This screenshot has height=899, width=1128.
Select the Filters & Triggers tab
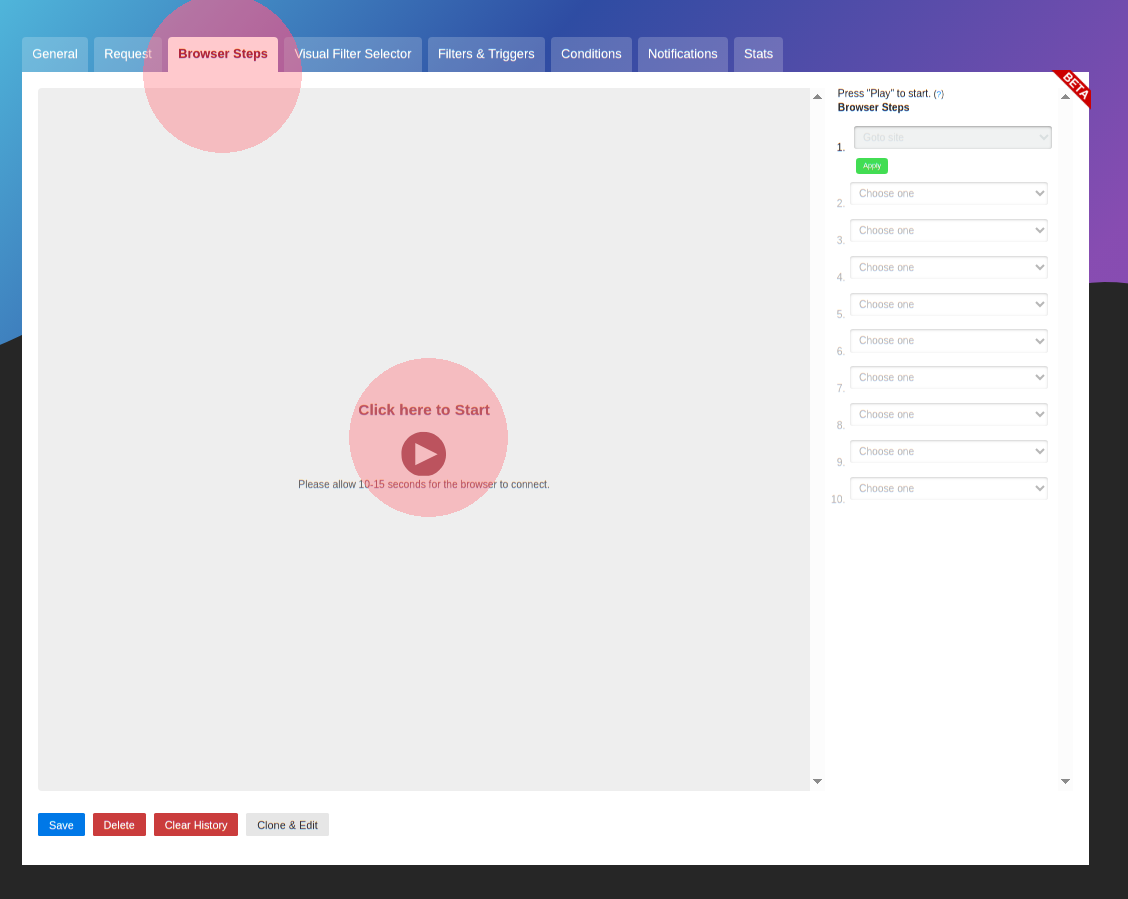[486, 54]
